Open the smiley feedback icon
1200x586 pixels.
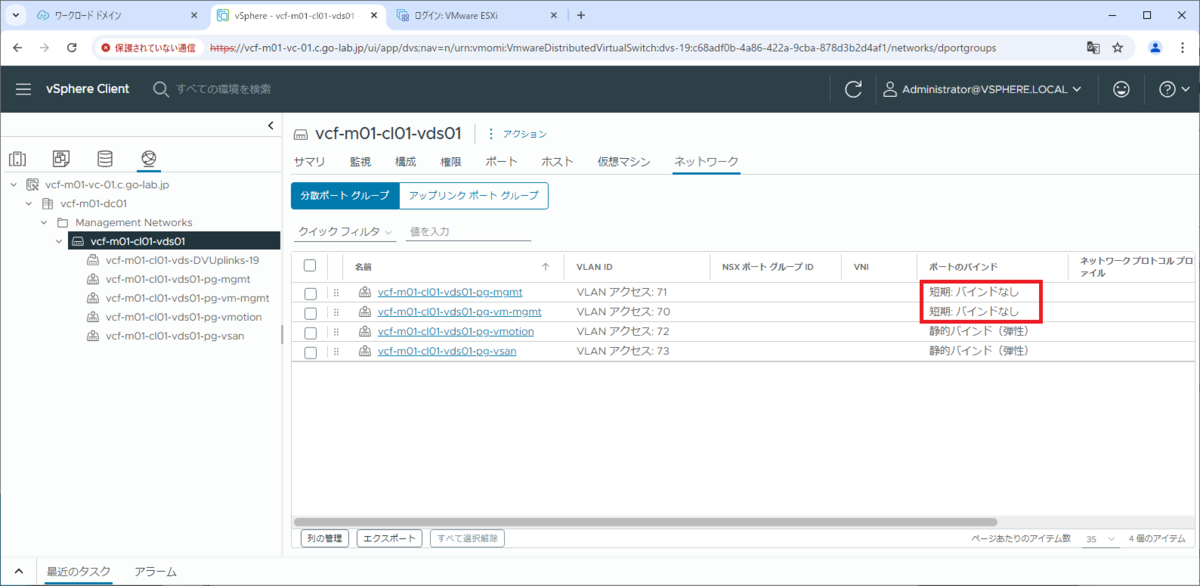pos(1121,89)
